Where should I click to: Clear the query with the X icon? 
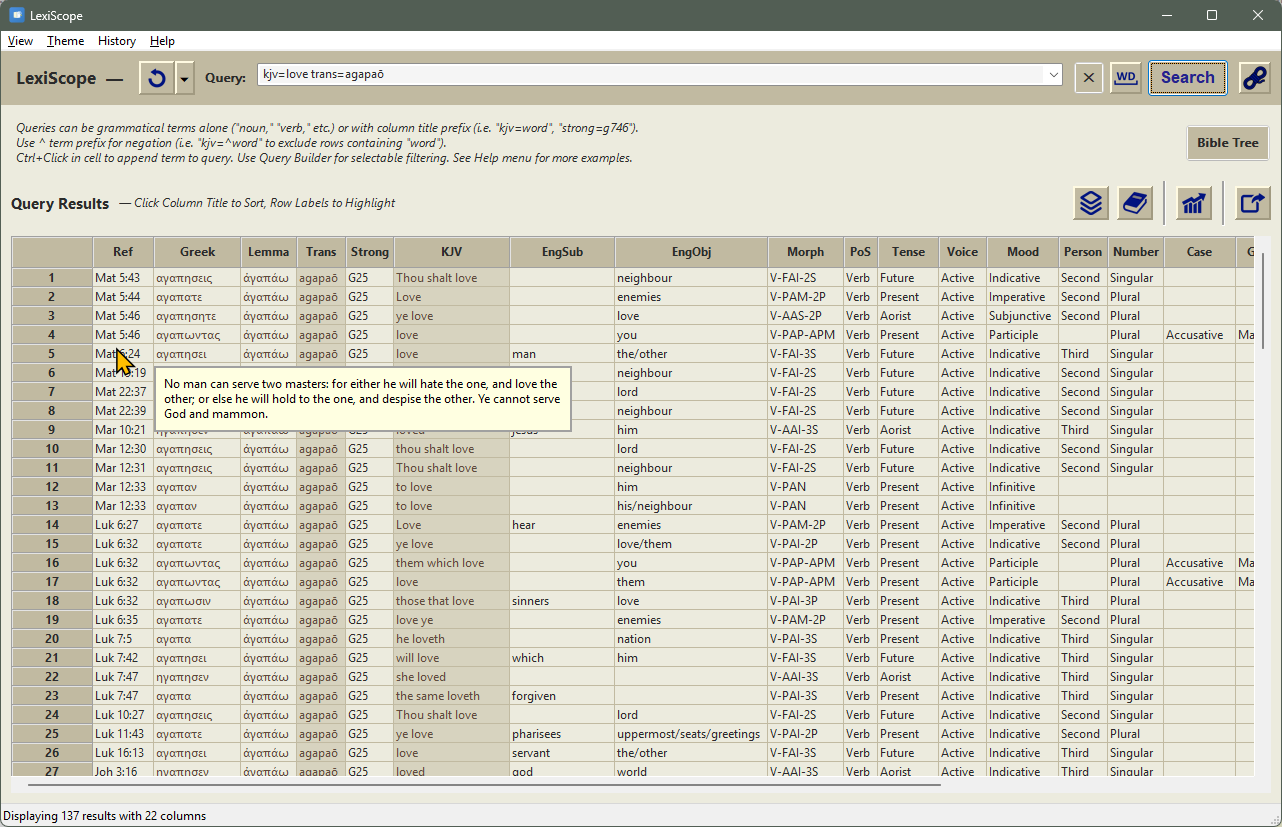pyautogui.click(x=1089, y=78)
